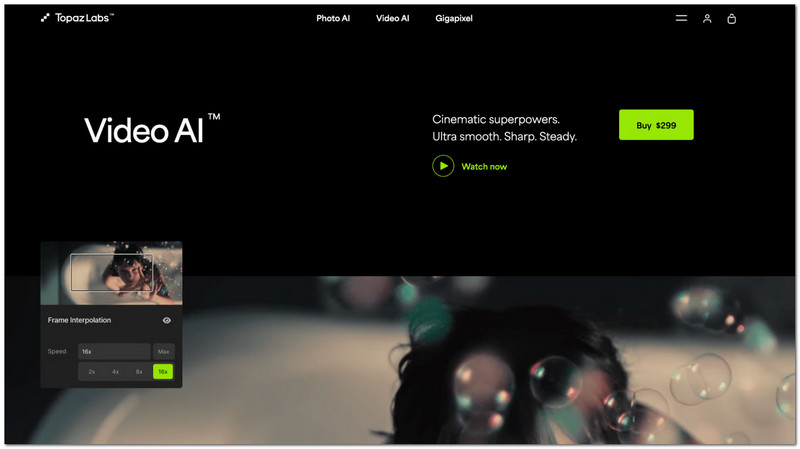Click the Topaz Labs logo
Viewport: 800px width, 449px height.
pos(77,18)
